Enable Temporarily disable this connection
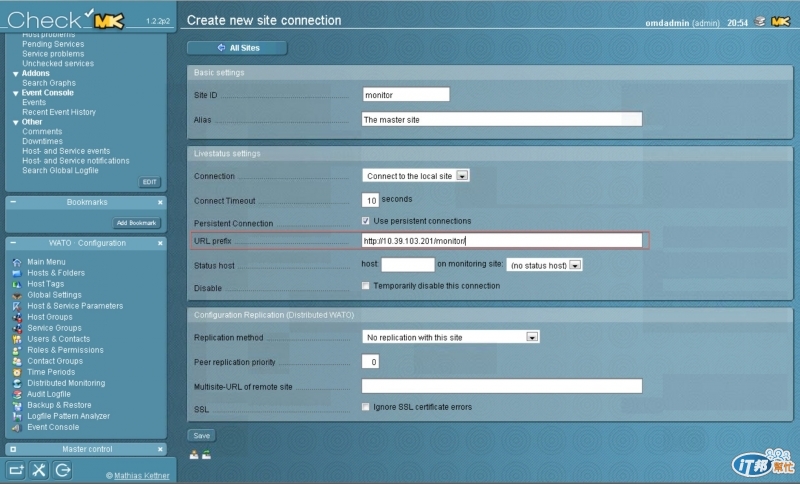 (x=365, y=286)
